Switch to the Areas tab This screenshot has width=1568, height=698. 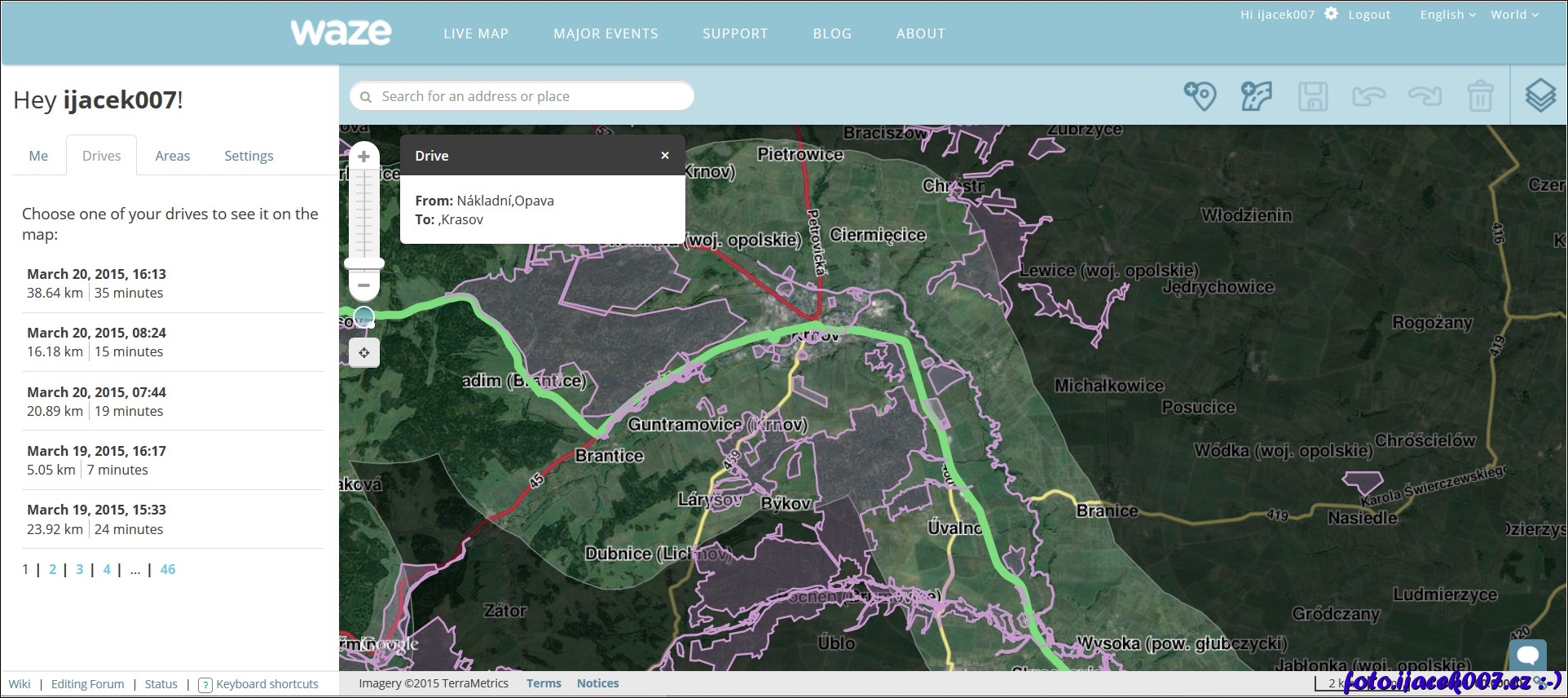click(x=173, y=156)
